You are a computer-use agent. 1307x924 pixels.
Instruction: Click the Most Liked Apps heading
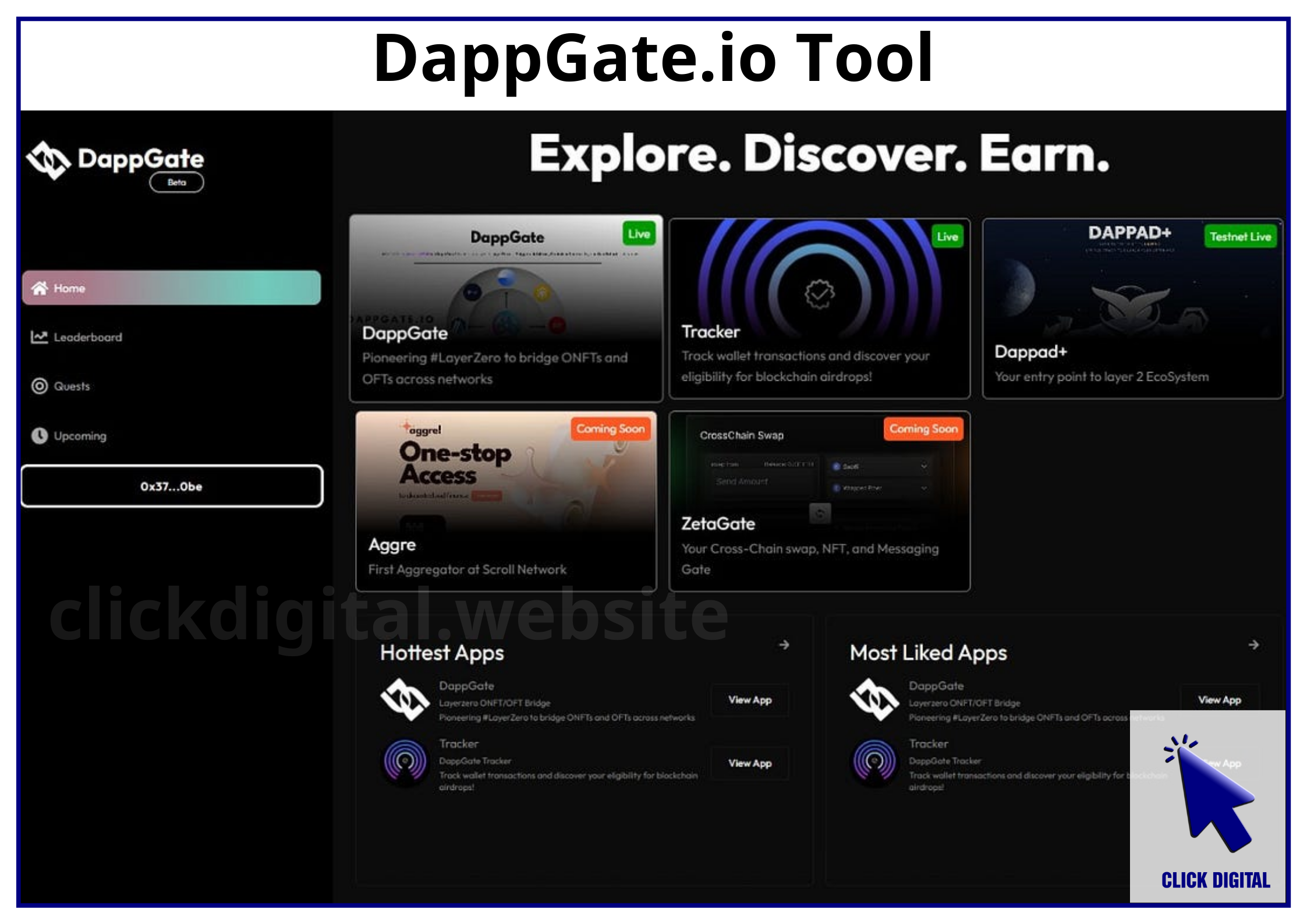pos(929,653)
